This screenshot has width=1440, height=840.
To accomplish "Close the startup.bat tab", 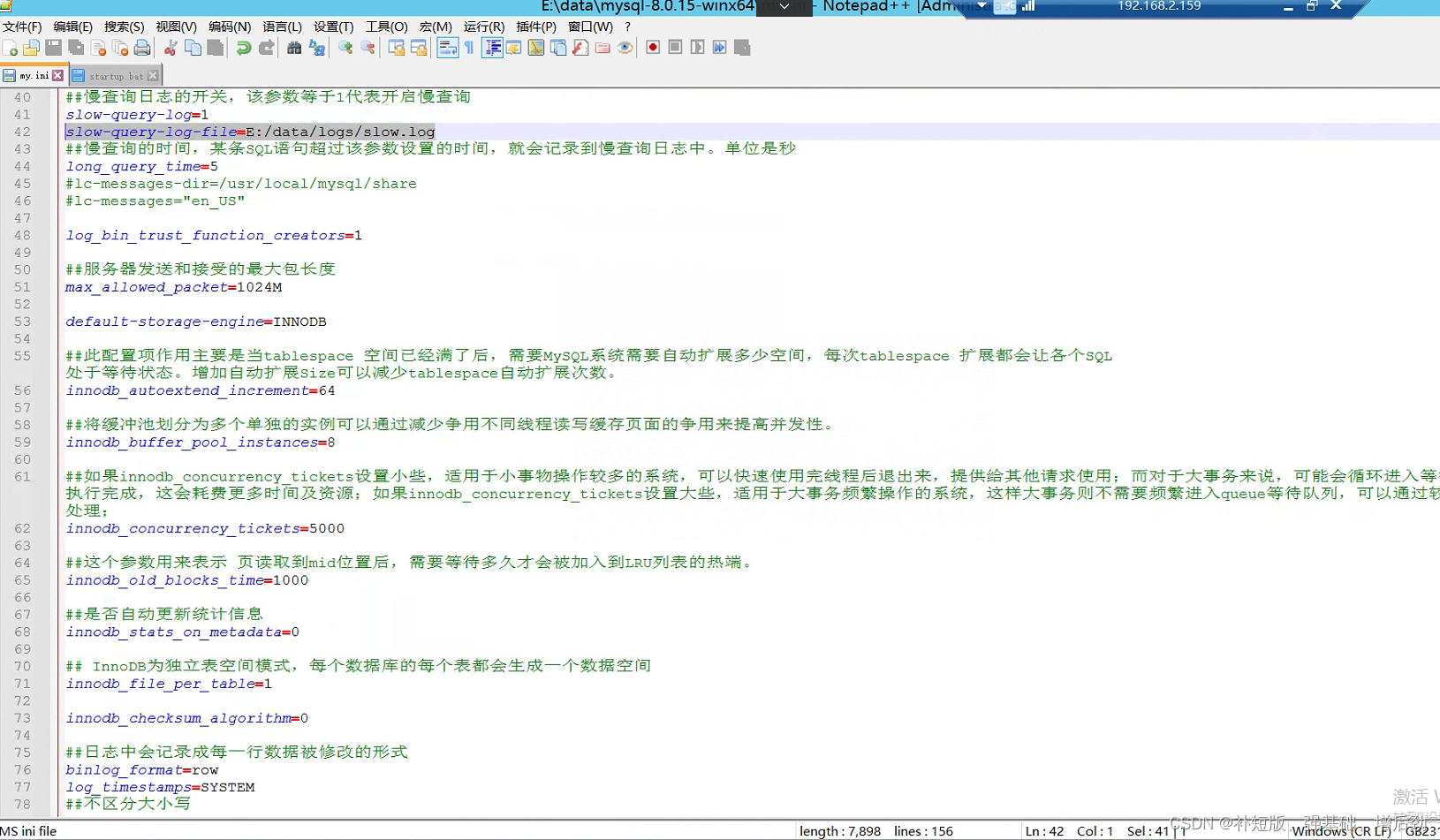I will tap(153, 76).
